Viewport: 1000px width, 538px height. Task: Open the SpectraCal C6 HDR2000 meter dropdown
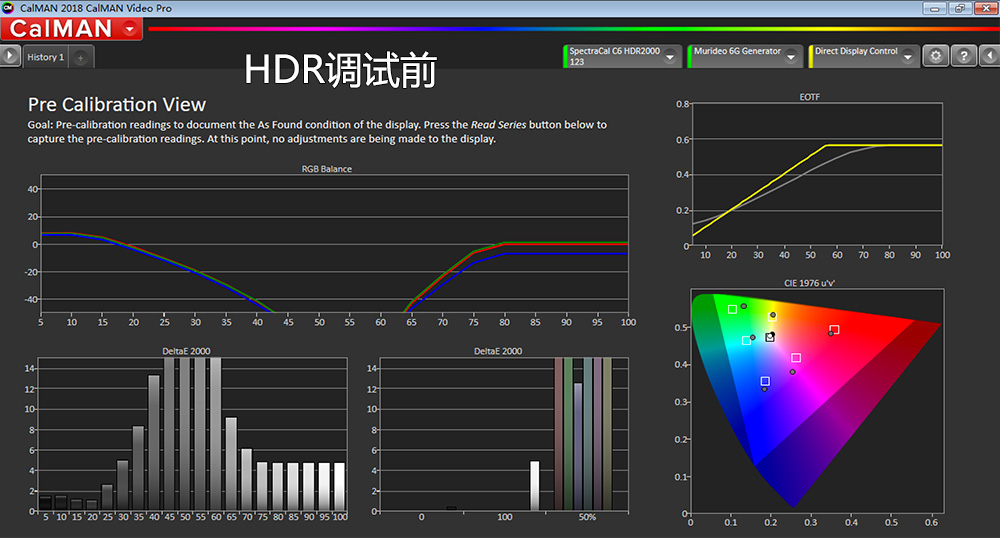pos(670,57)
